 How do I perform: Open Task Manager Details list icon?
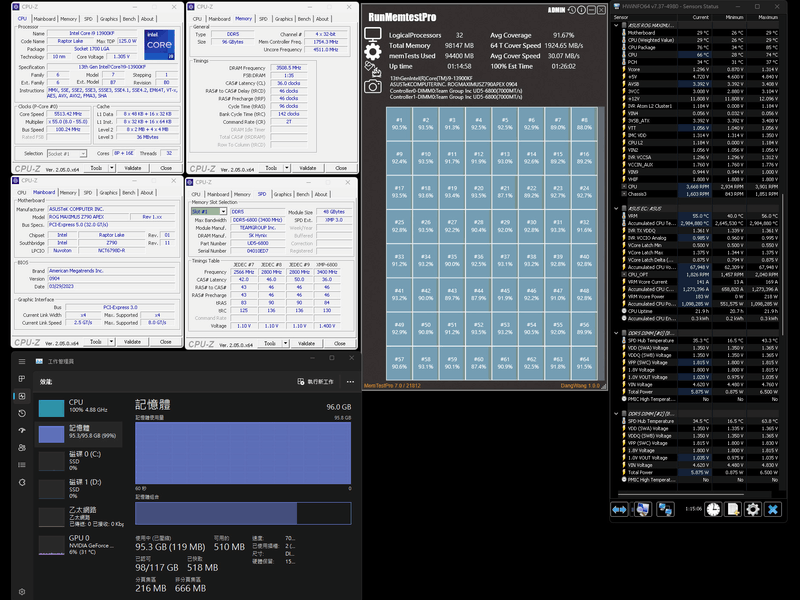click(x=22, y=465)
